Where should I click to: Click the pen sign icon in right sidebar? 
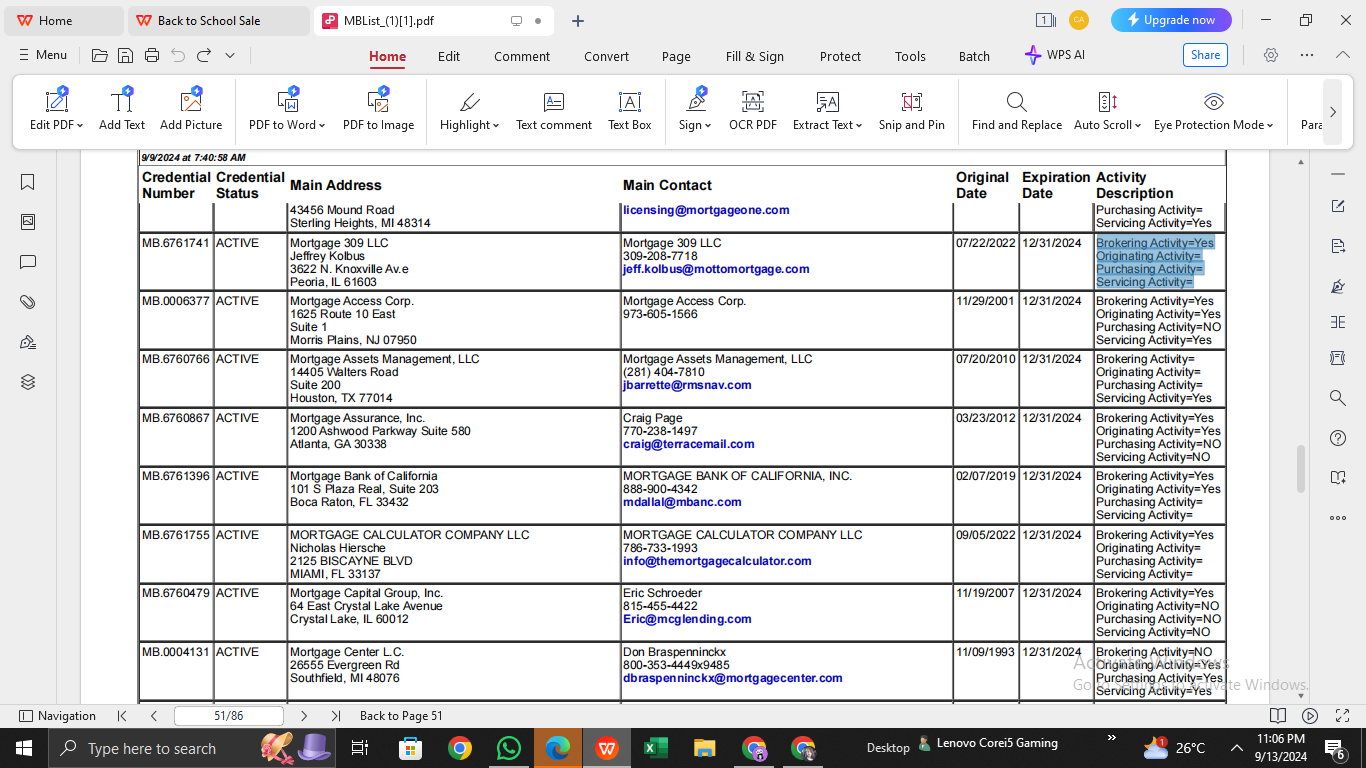pyautogui.click(x=1338, y=286)
